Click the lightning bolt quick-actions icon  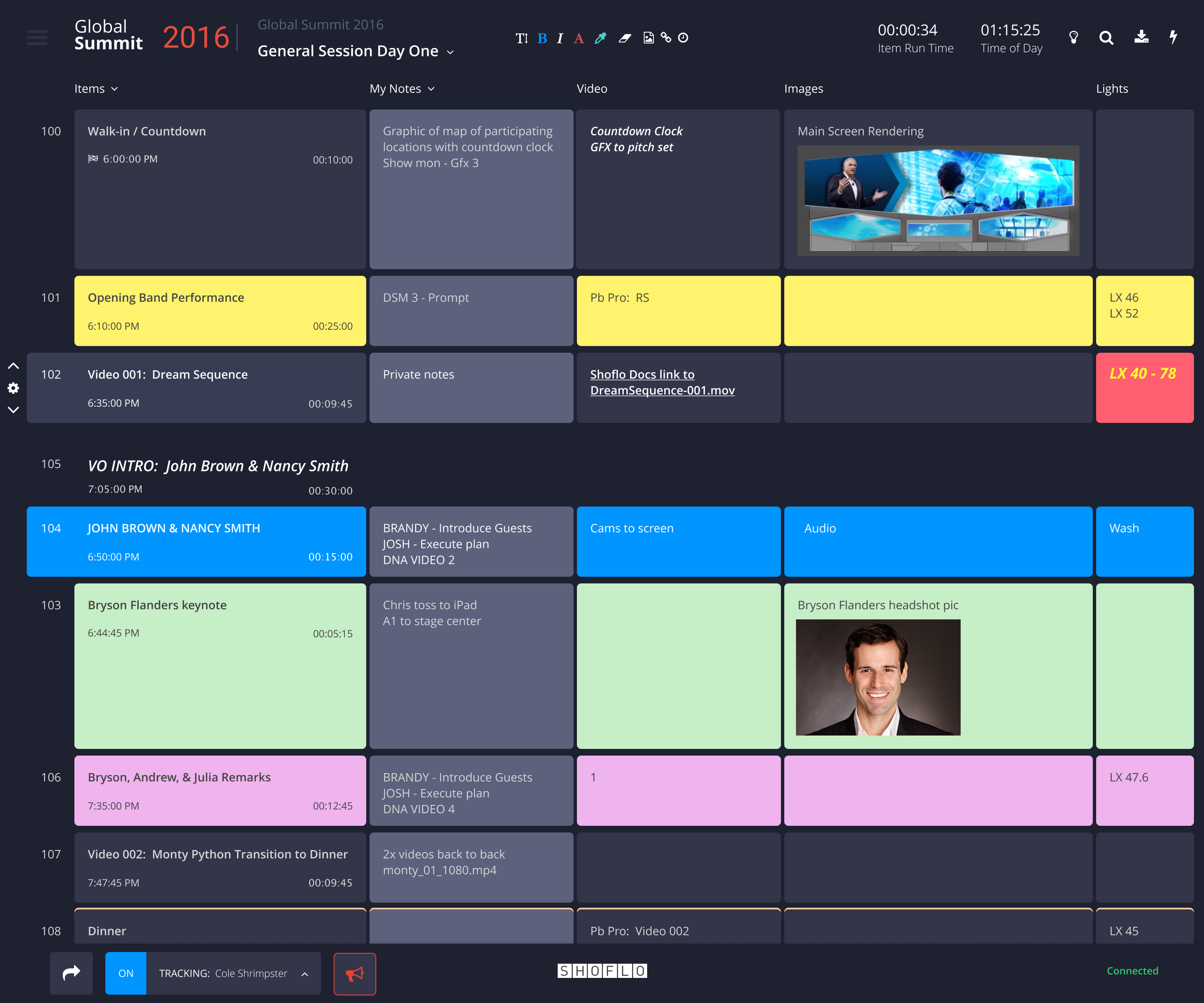1173,38
